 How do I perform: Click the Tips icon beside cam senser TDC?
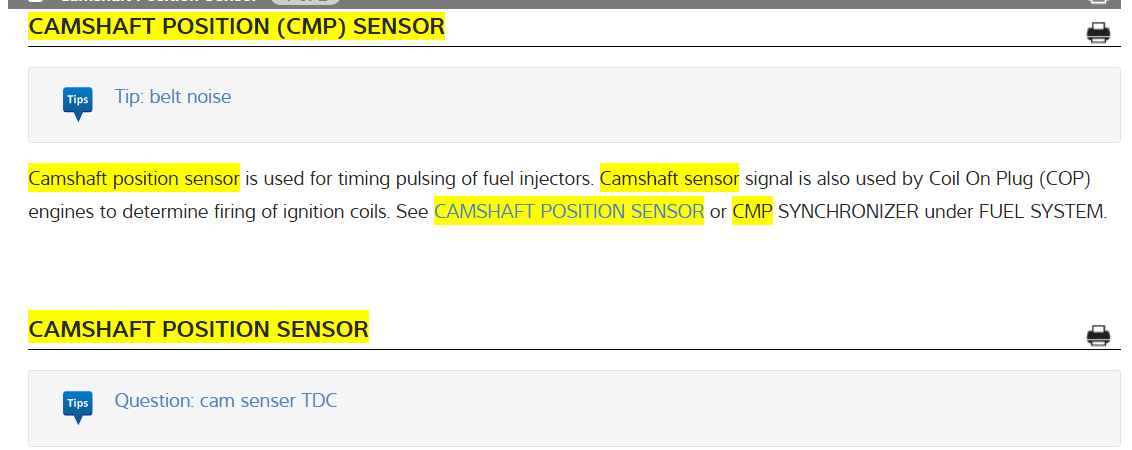(x=77, y=405)
